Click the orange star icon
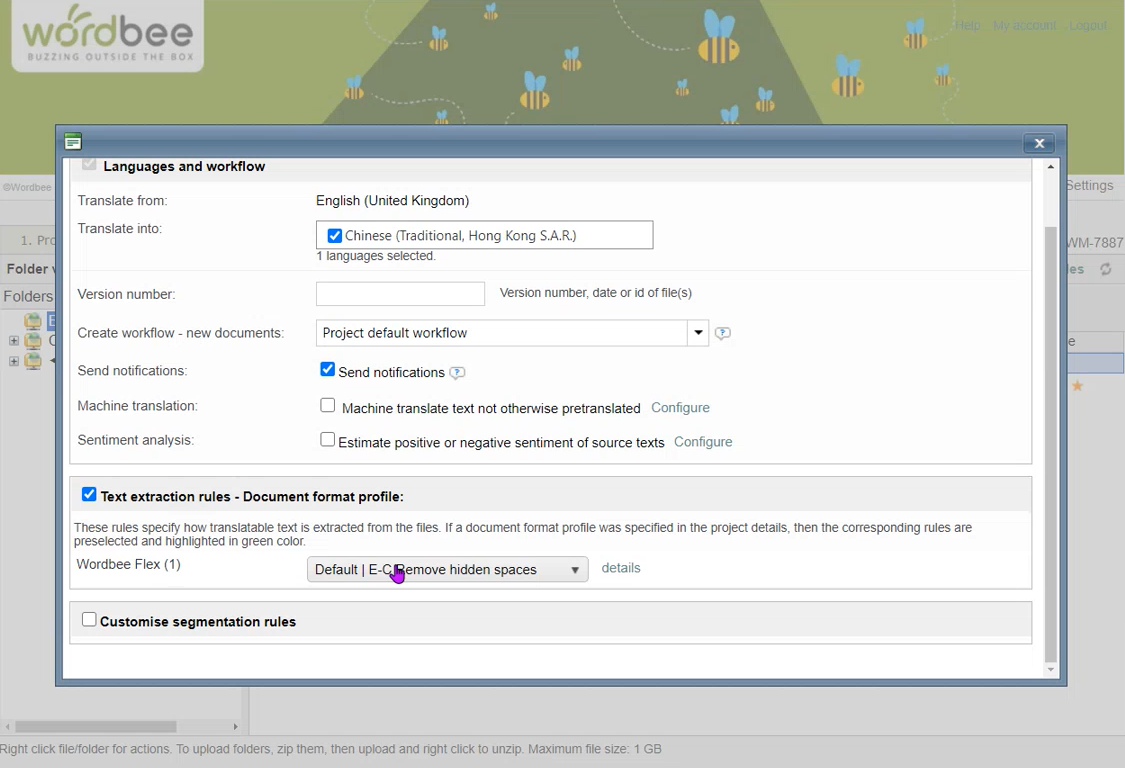Screen dimensions: 1125x768 [x=1077, y=386]
